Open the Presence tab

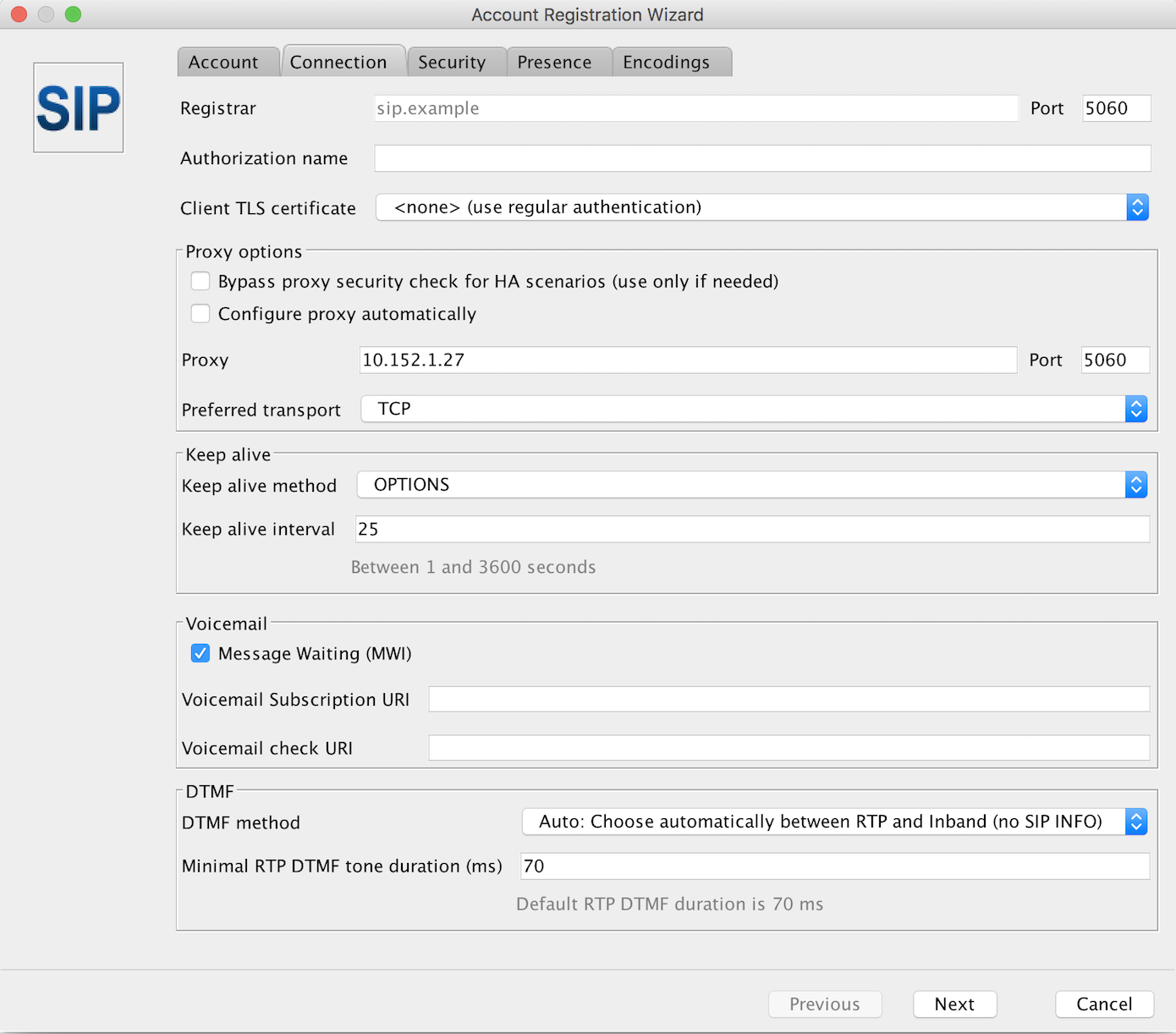pos(556,61)
